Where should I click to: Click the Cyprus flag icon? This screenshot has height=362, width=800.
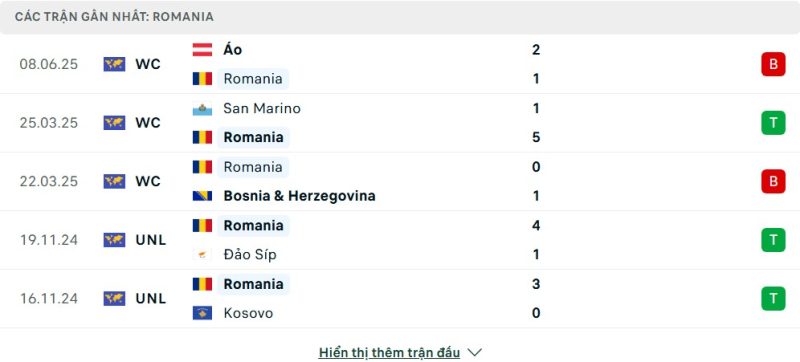[x=202, y=254]
